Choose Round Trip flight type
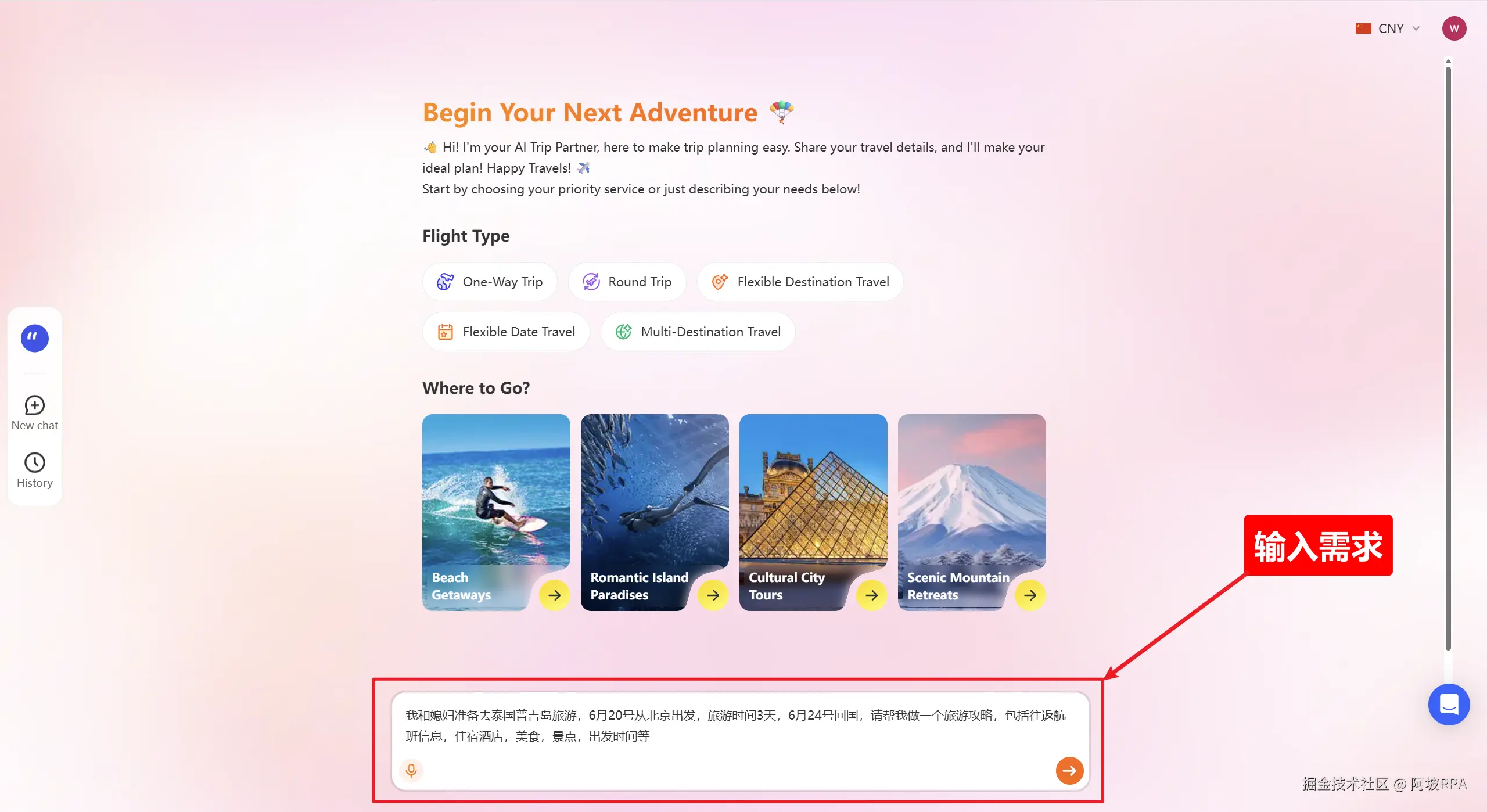The height and width of the screenshot is (812, 1487). pyautogui.click(x=627, y=282)
